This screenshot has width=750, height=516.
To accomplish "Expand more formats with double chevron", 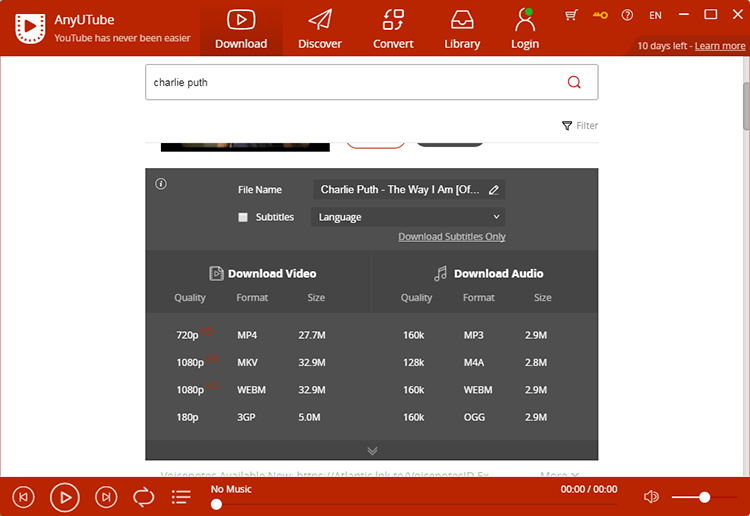I will click(x=372, y=451).
